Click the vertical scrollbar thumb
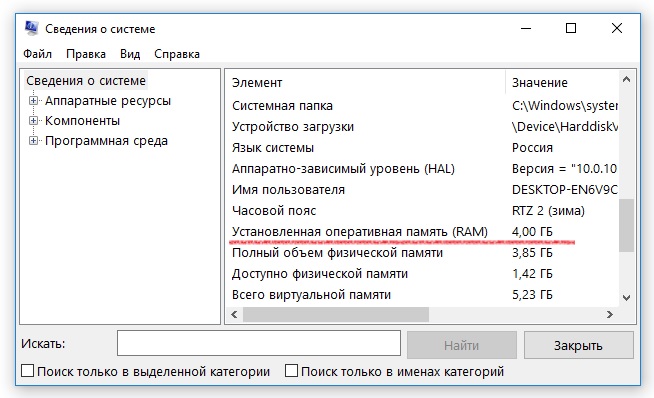This screenshot has width=654, height=398. [626, 225]
